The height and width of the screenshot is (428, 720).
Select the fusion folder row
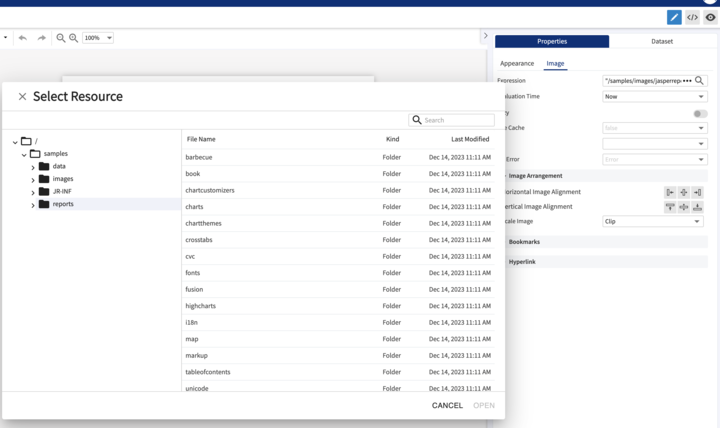click(339, 289)
